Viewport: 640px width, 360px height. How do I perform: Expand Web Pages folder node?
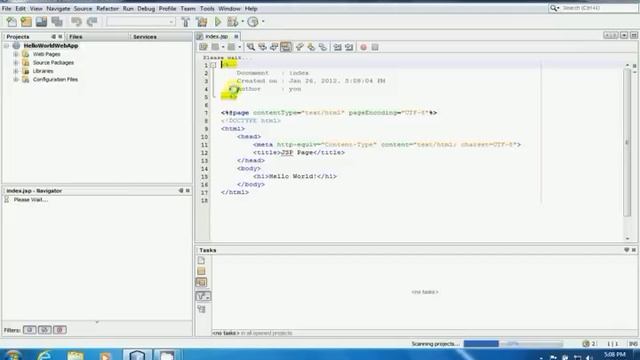coord(16,54)
